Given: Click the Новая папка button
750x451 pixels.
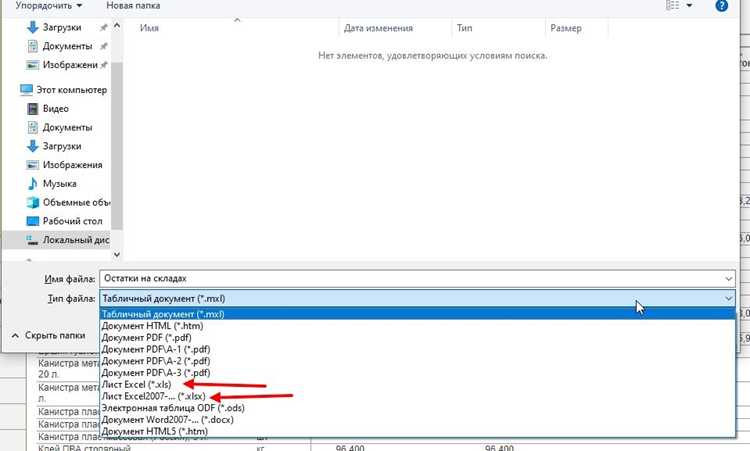Looking at the screenshot, I should coord(133,6).
